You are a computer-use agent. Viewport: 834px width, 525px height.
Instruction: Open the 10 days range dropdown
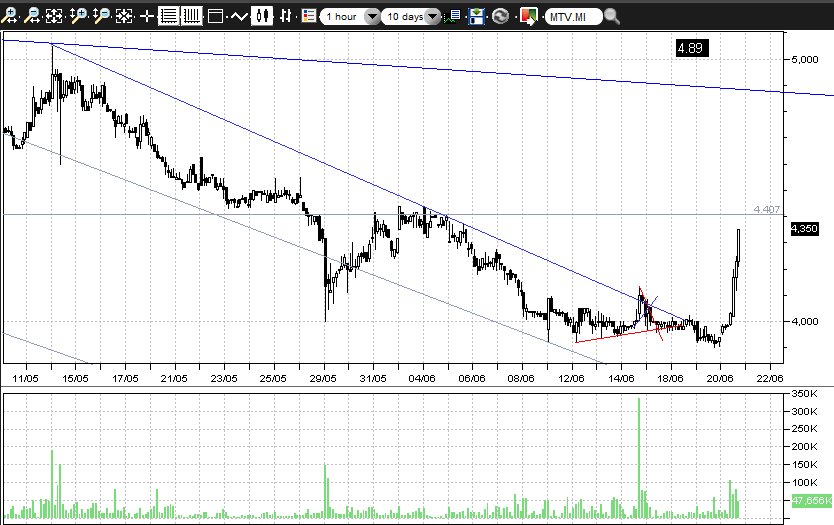433,17
